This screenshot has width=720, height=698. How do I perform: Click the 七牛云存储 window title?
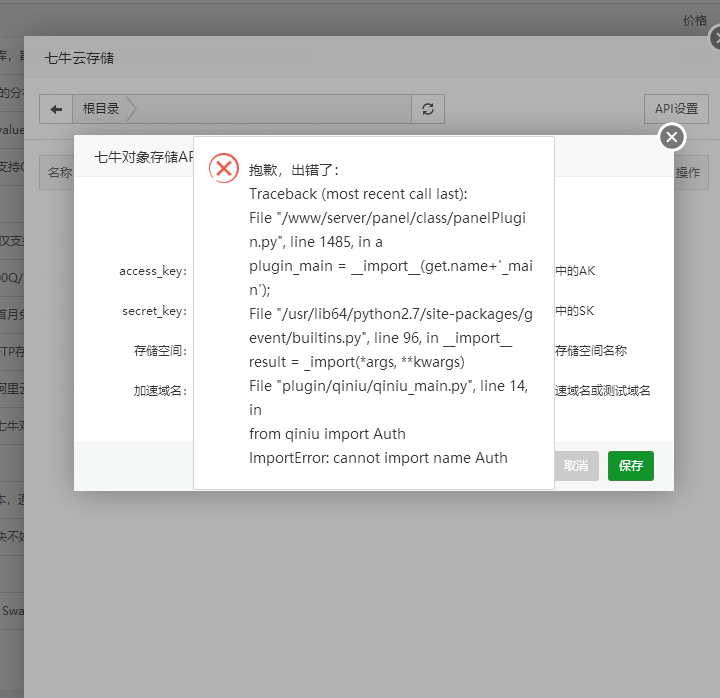point(79,58)
